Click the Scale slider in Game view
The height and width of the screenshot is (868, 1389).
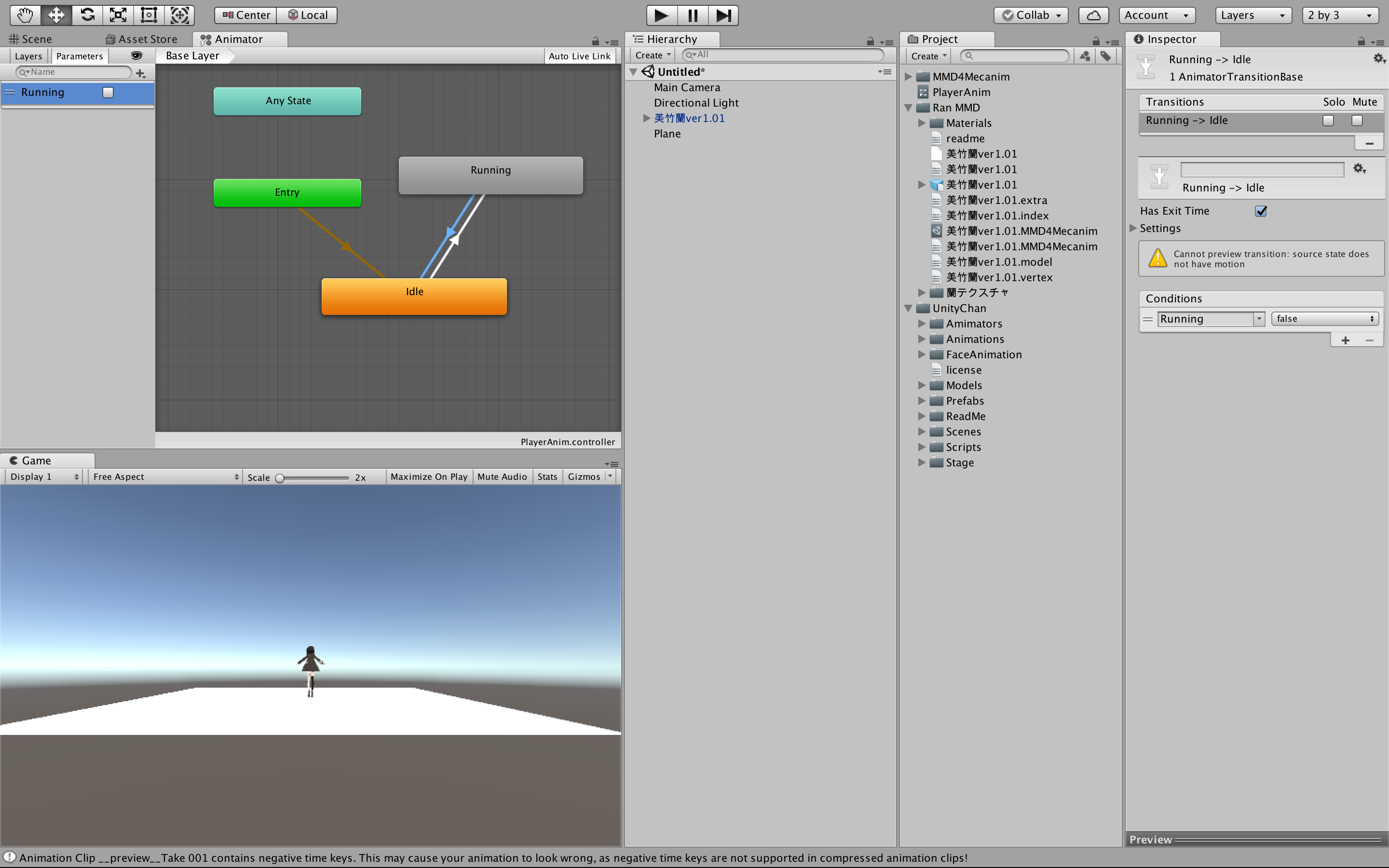tap(283, 477)
